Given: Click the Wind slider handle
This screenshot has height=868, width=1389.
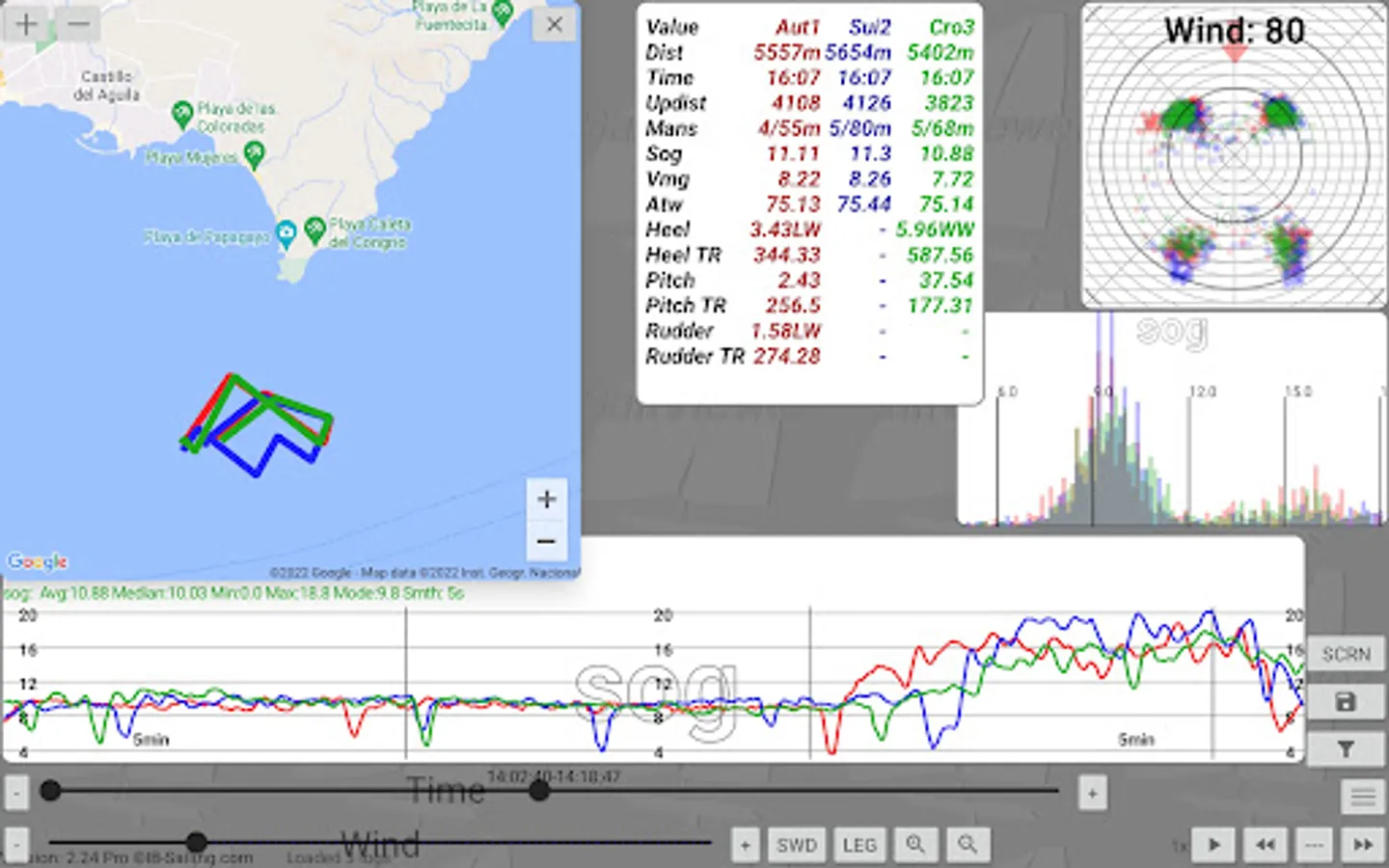Looking at the screenshot, I should pos(196,842).
